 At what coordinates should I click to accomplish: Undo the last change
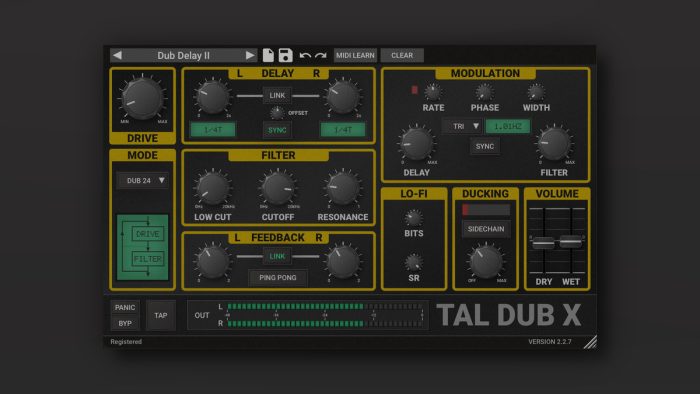point(305,55)
